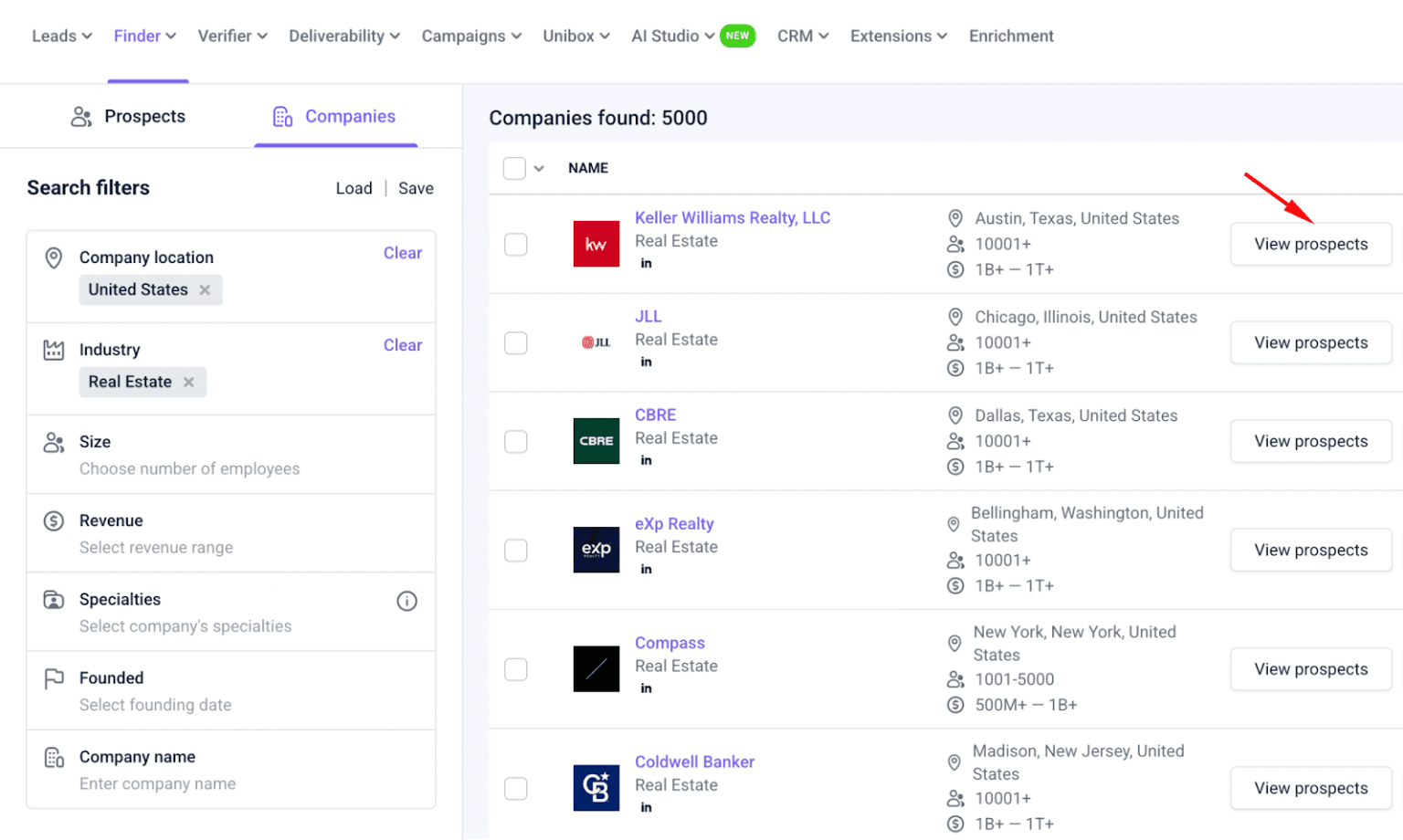The image size is (1403, 840).
Task: Open the Size employees filter
Action: [x=231, y=455]
